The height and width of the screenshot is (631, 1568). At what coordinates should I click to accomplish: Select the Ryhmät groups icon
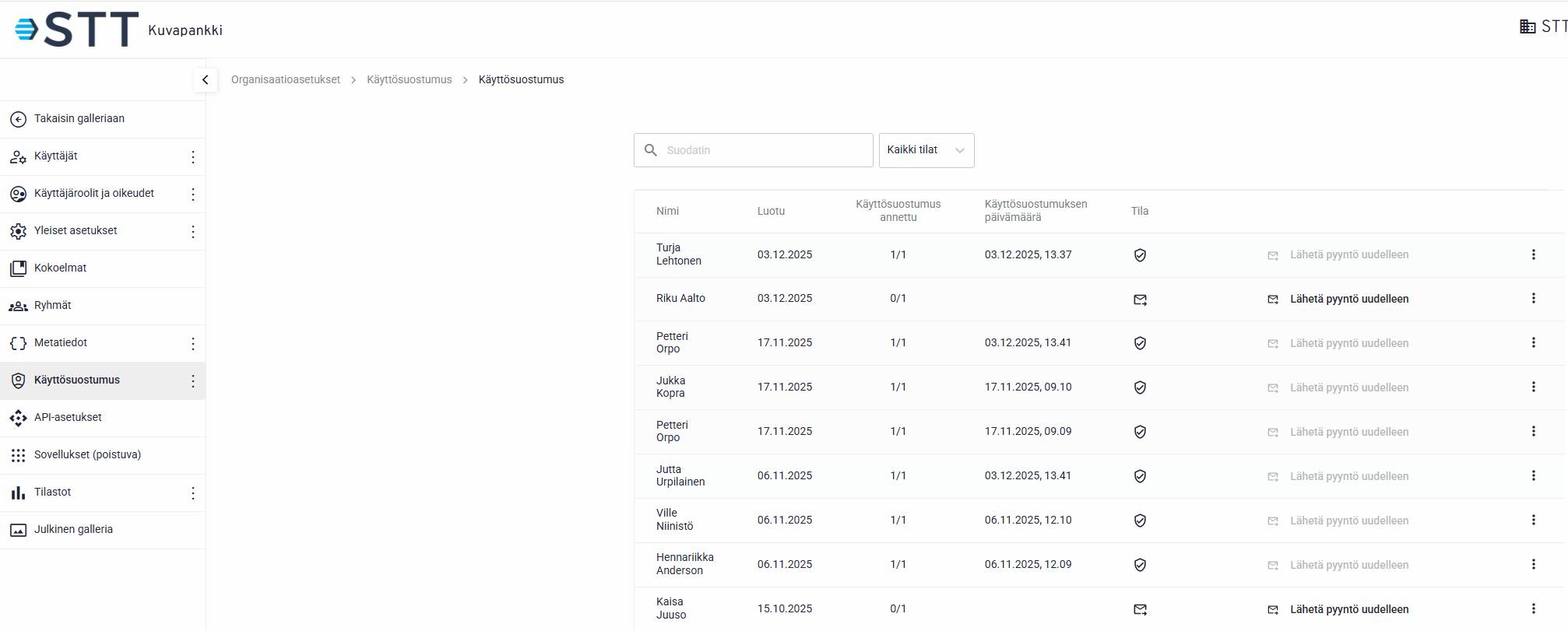[x=18, y=306]
